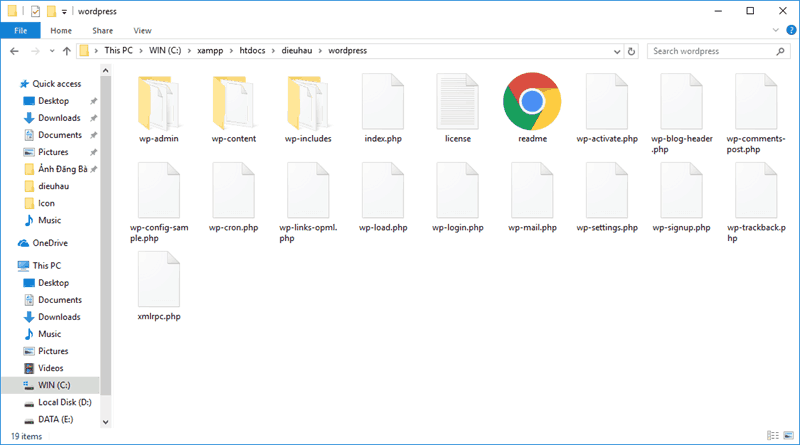This screenshot has height=445, width=800.
Task: Open the wp-includes folder
Action: (308, 102)
